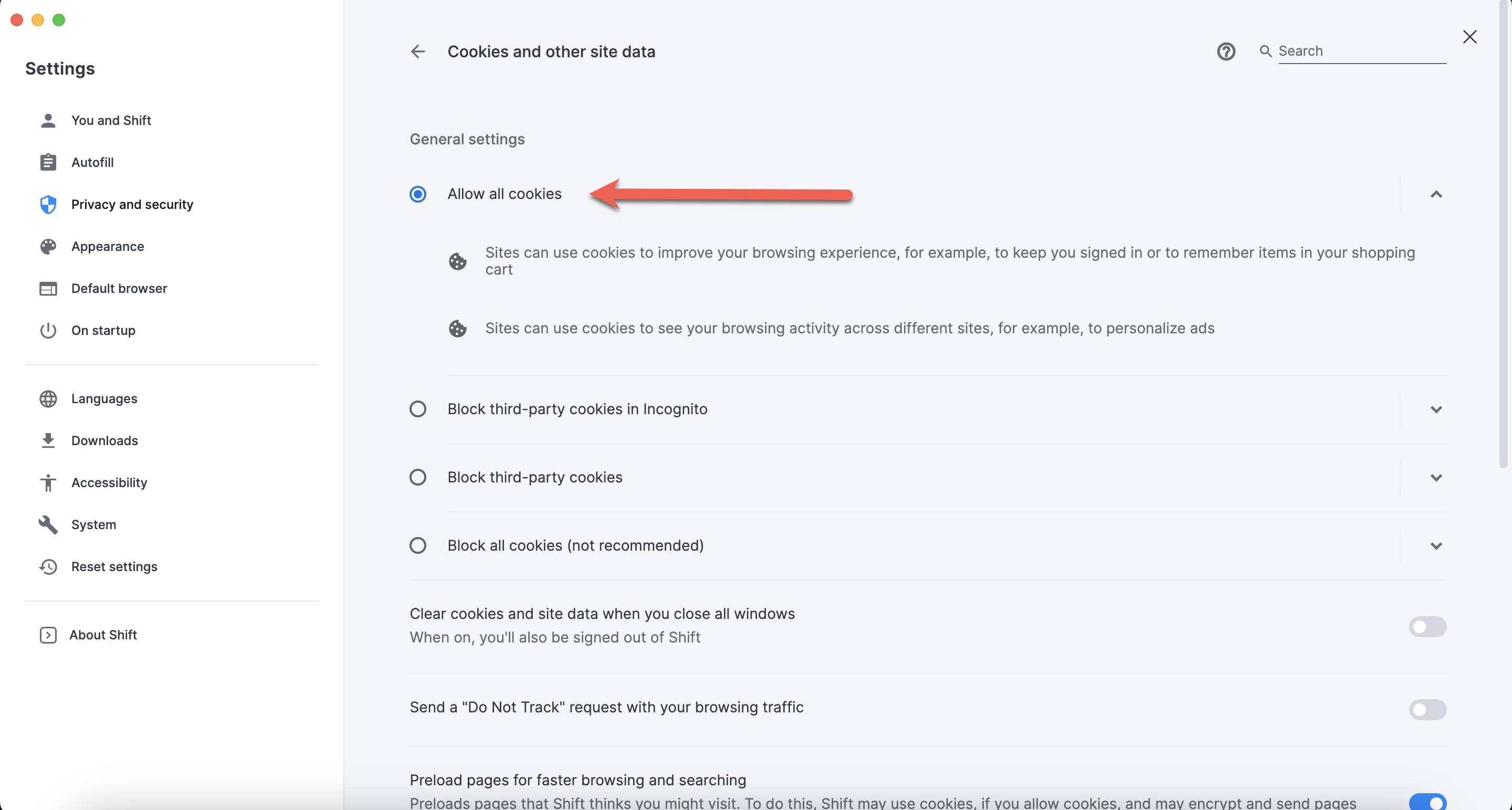Select the Block third-party cookies radio button
This screenshot has height=810, width=1512.
[418, 477]
